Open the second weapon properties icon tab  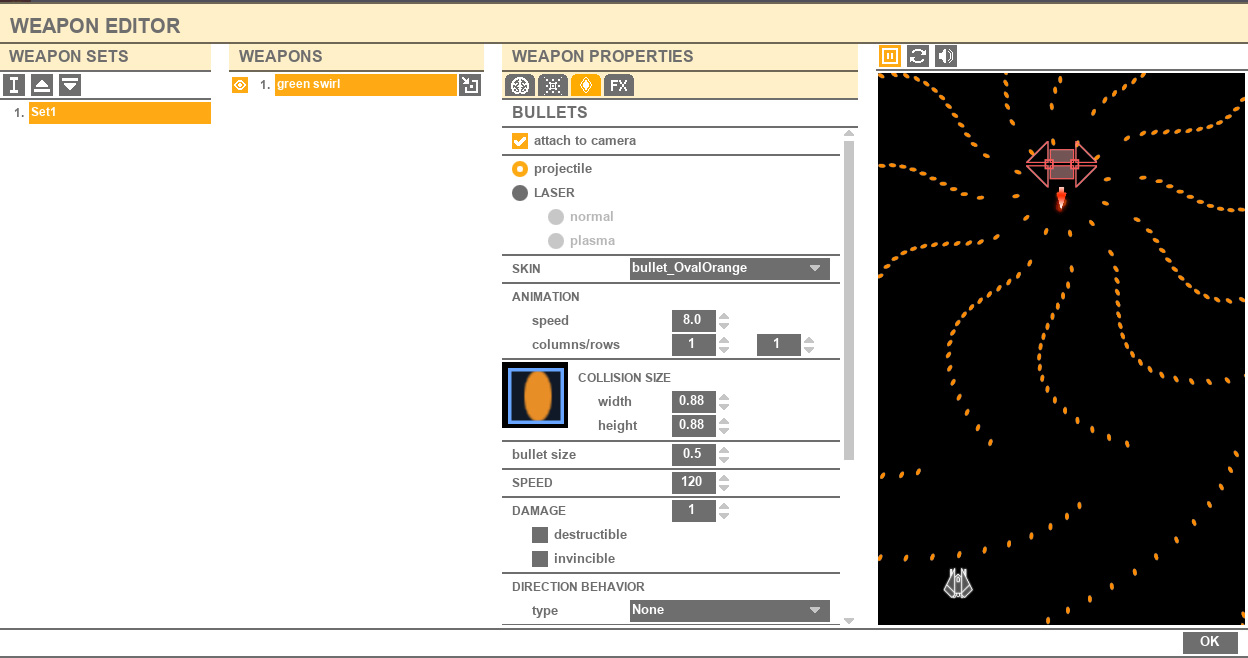coord(552,86)
